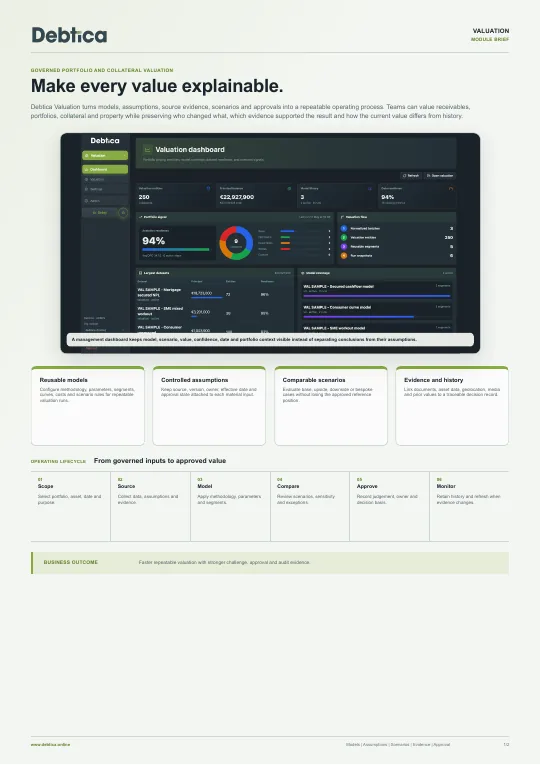Image resolution: width=540 pixels, height=765 pixels.
Task: Click the blue legend bar next to donut
Action: coord(287,231)
